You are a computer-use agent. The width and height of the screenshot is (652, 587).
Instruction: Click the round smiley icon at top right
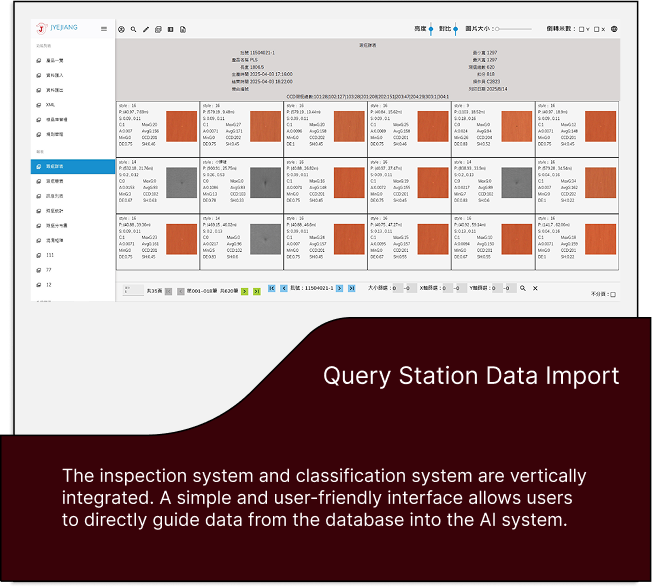tap(615, 29)
